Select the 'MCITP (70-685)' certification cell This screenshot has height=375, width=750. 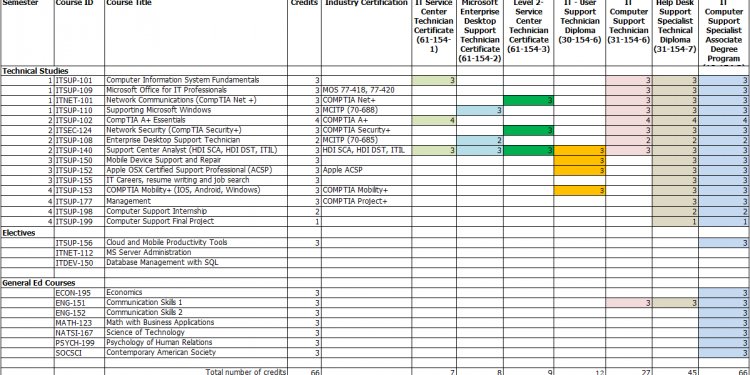(366, 141)
